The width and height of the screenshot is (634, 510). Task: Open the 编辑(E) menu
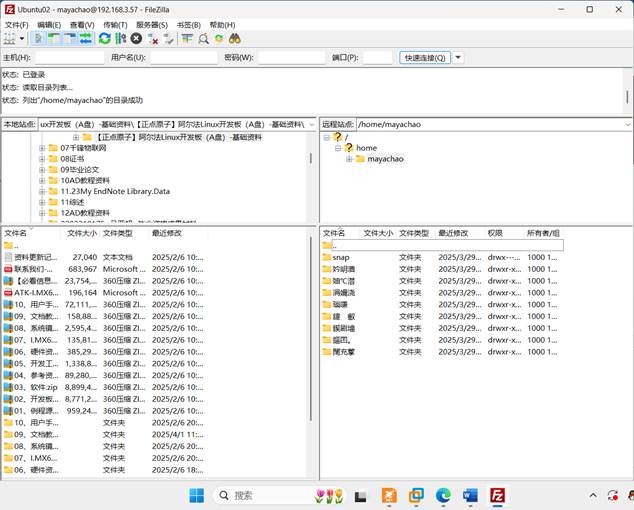click(49, 25)
